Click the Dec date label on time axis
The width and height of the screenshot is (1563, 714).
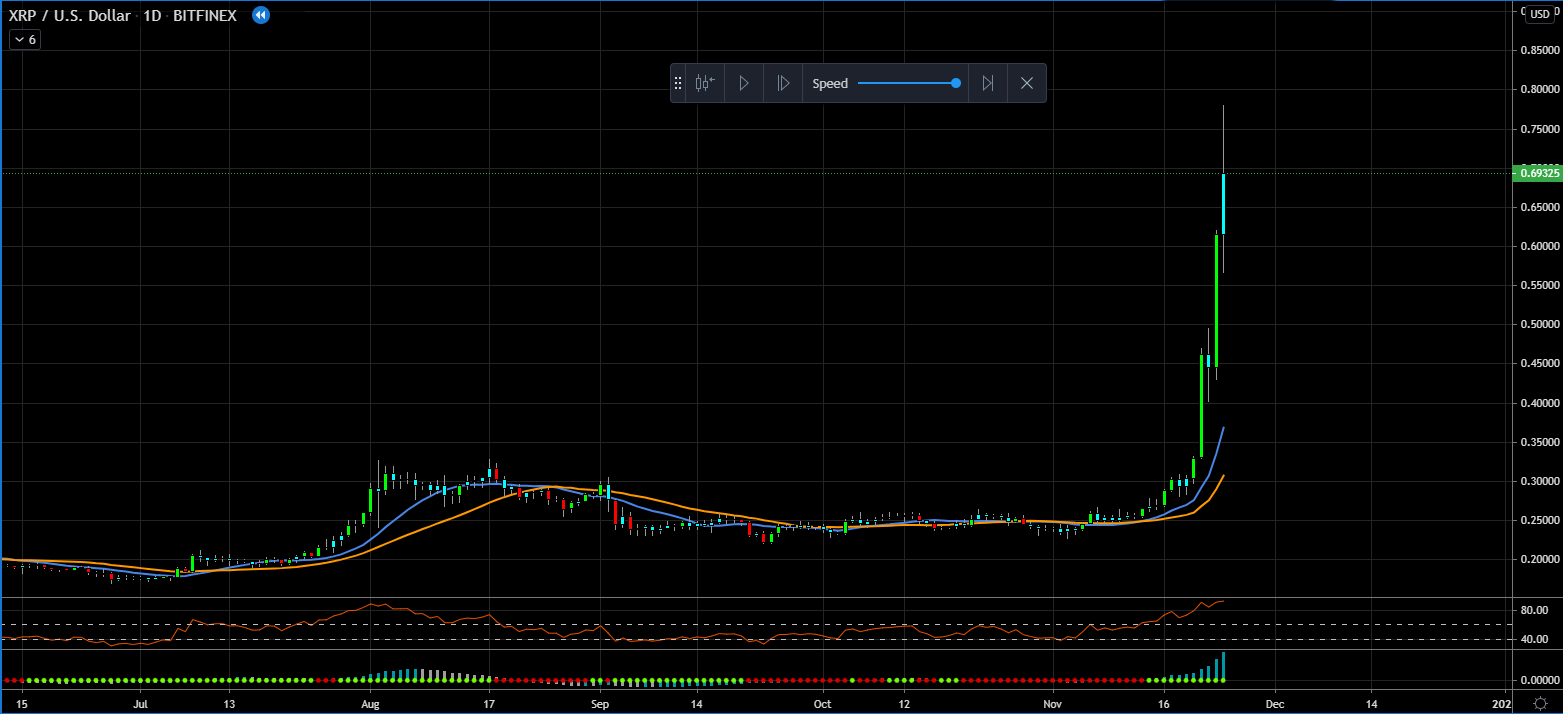[x=1274, y=703]
